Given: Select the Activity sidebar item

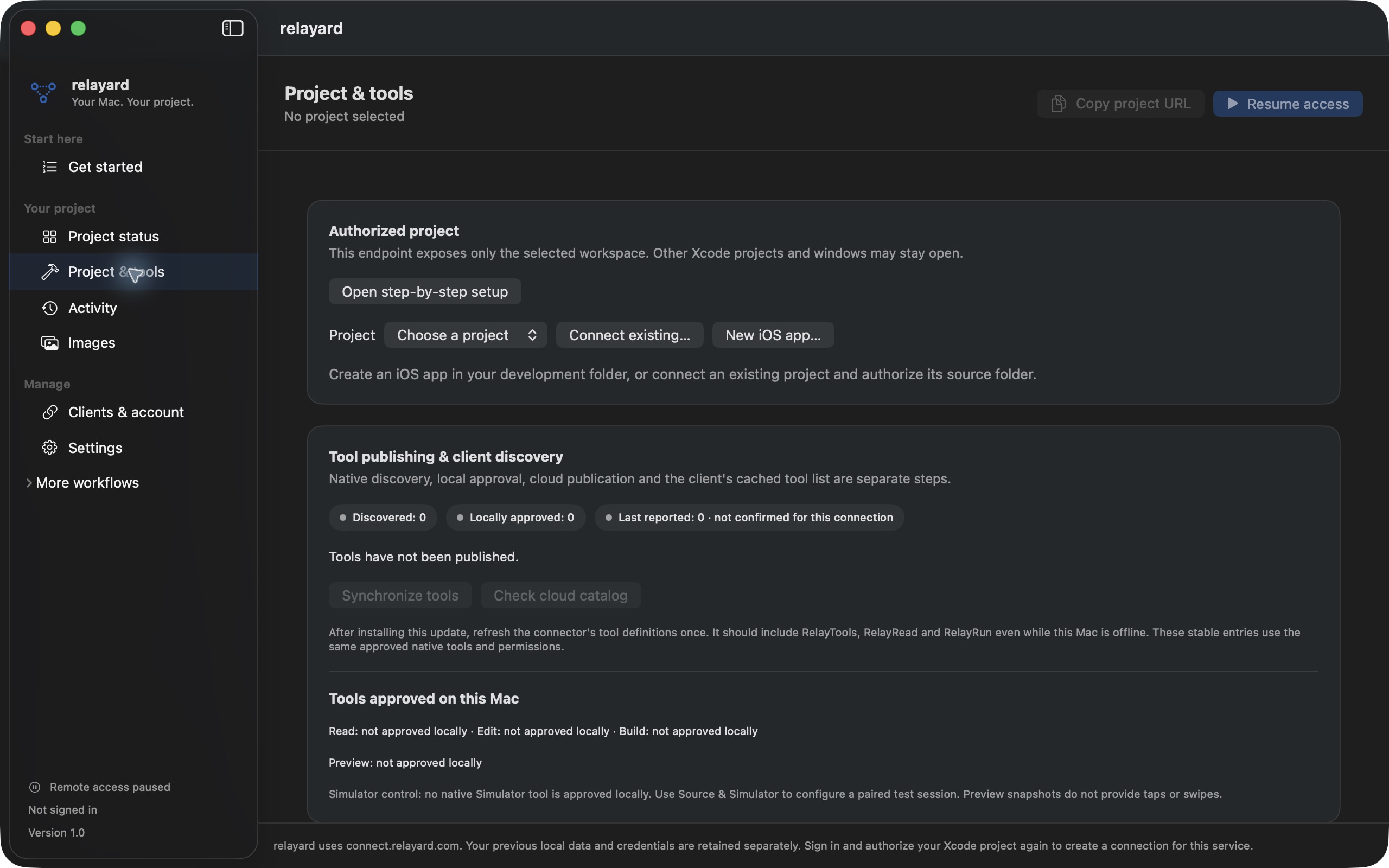Looking at the screenshot, I should [x=133, y=308].
